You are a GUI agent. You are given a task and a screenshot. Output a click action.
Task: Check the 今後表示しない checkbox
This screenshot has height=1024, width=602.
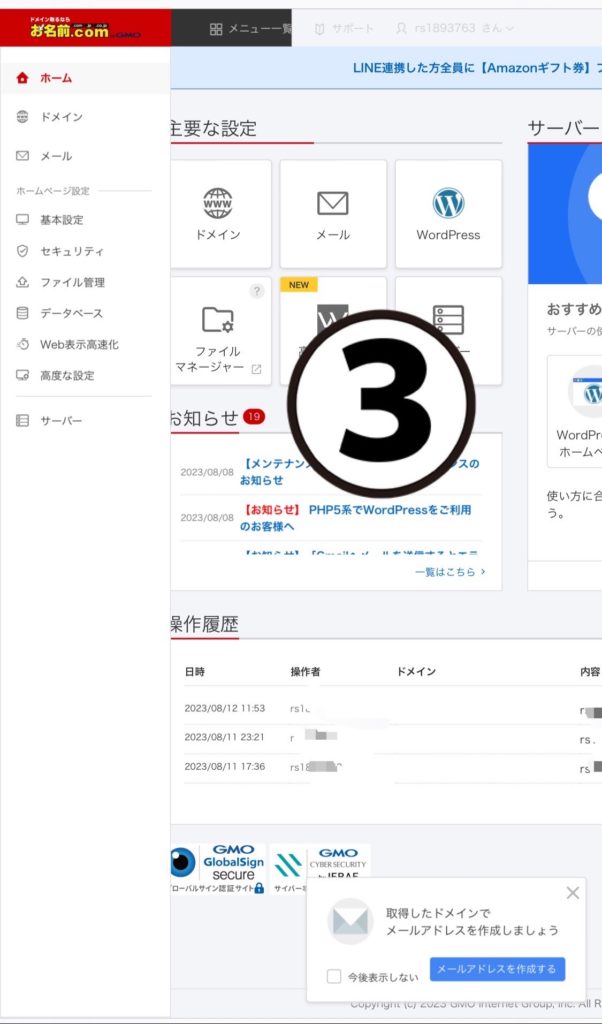[x=334, y=976]
